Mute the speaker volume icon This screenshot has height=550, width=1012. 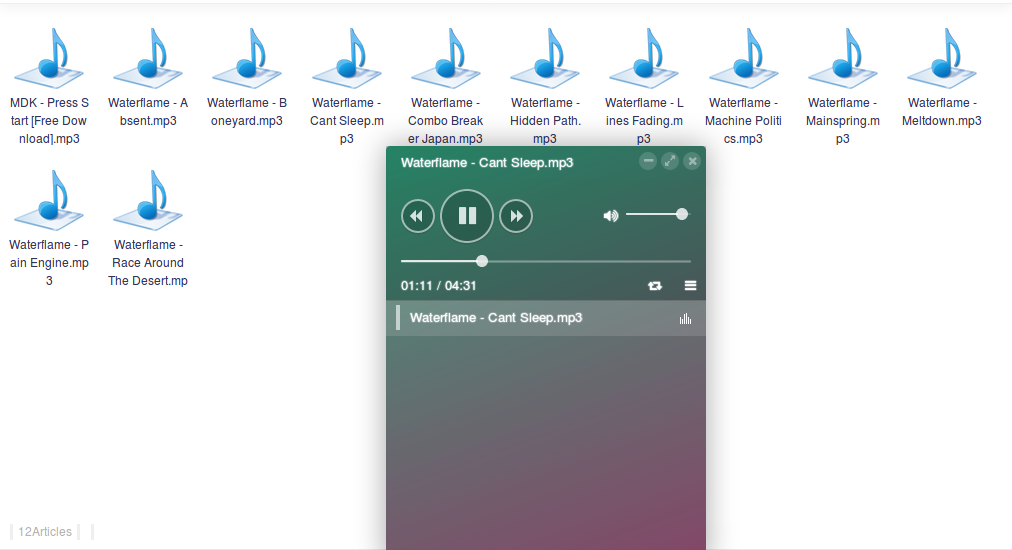click(x=611, y=216)
